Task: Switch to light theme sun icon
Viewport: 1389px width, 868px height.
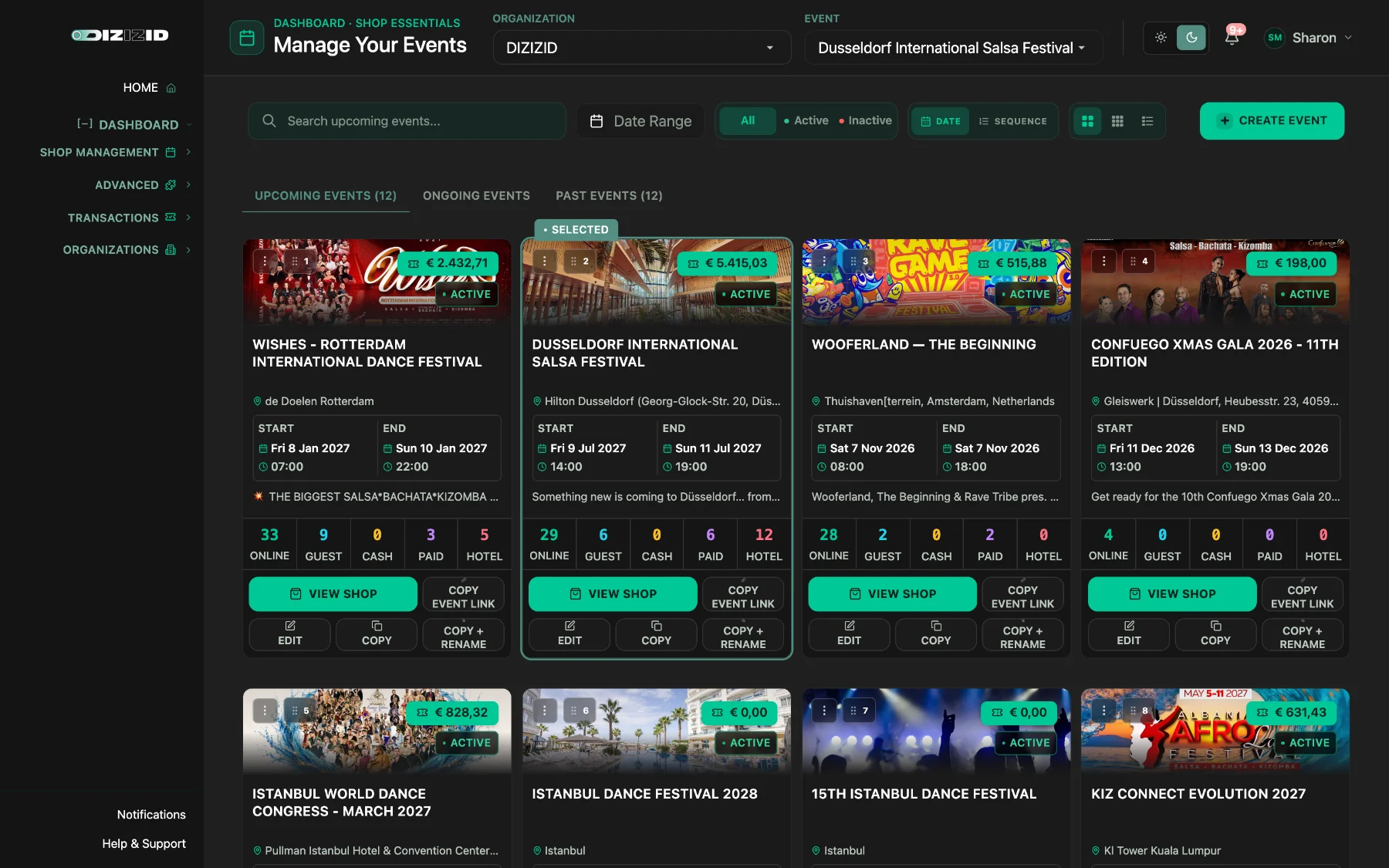Action: (x=1161, y=37)
